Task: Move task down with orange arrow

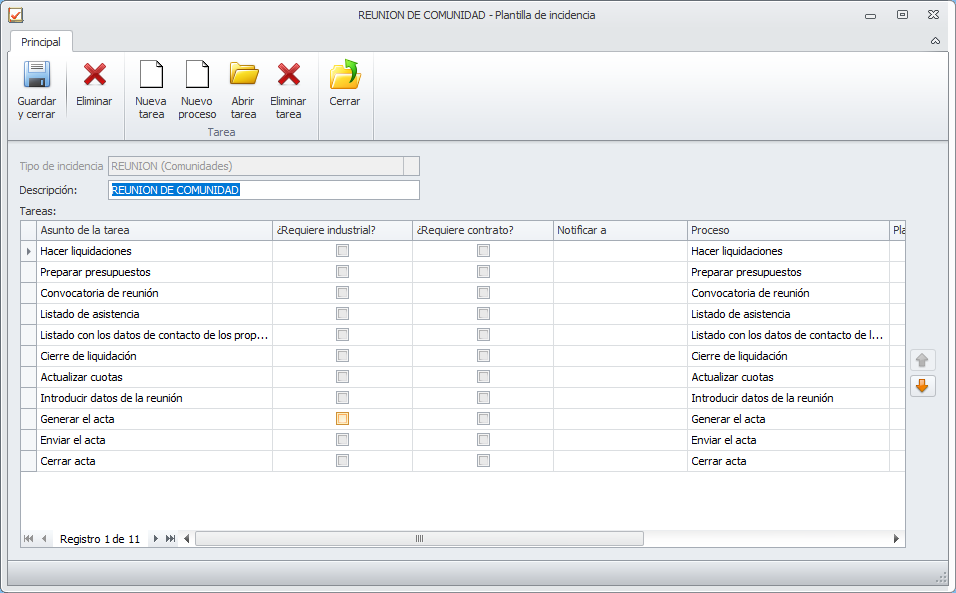Action: (922, 386)
